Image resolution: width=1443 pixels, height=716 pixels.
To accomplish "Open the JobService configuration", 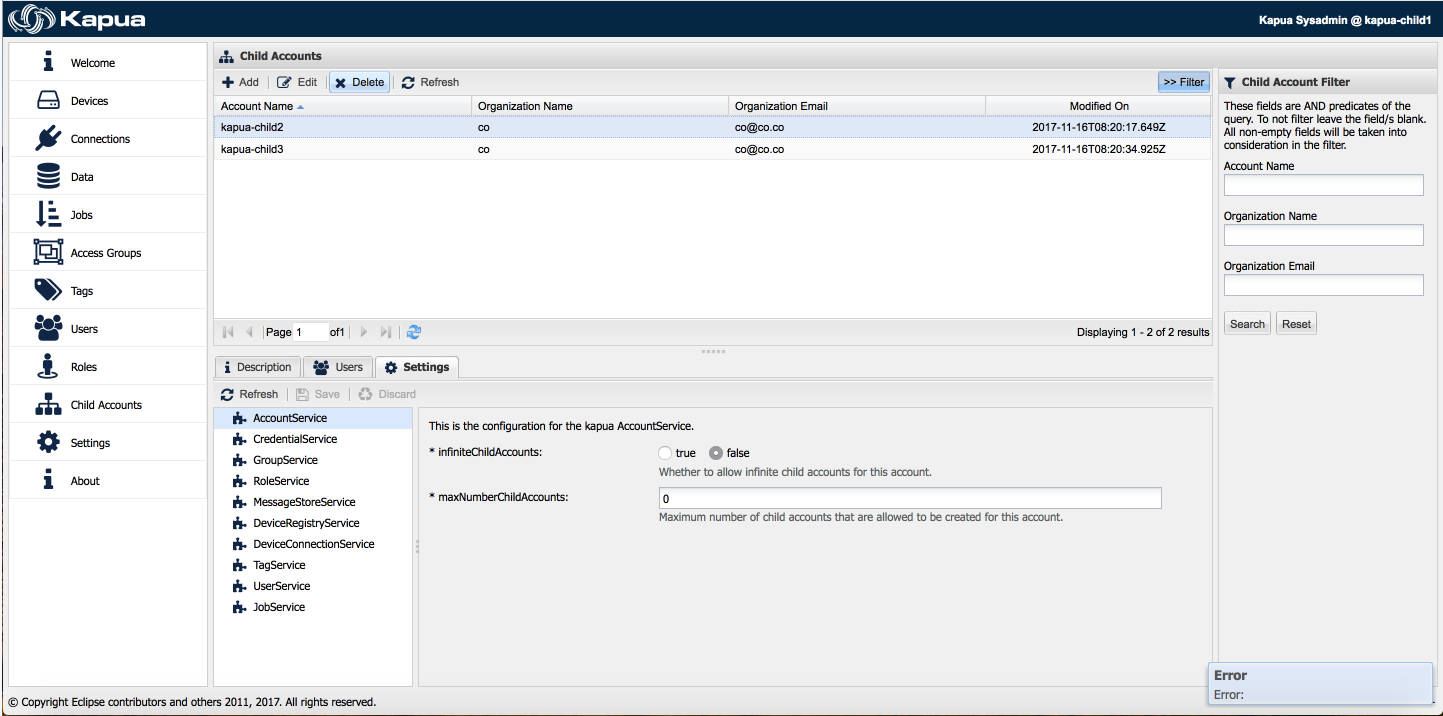I will click(x=278, y=607).
